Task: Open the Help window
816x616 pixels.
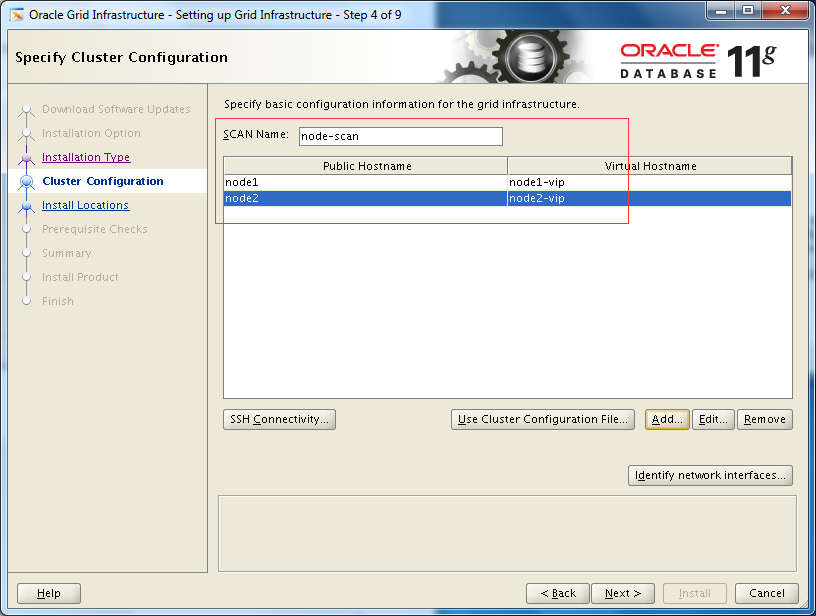Action: [x=49, y=593]
